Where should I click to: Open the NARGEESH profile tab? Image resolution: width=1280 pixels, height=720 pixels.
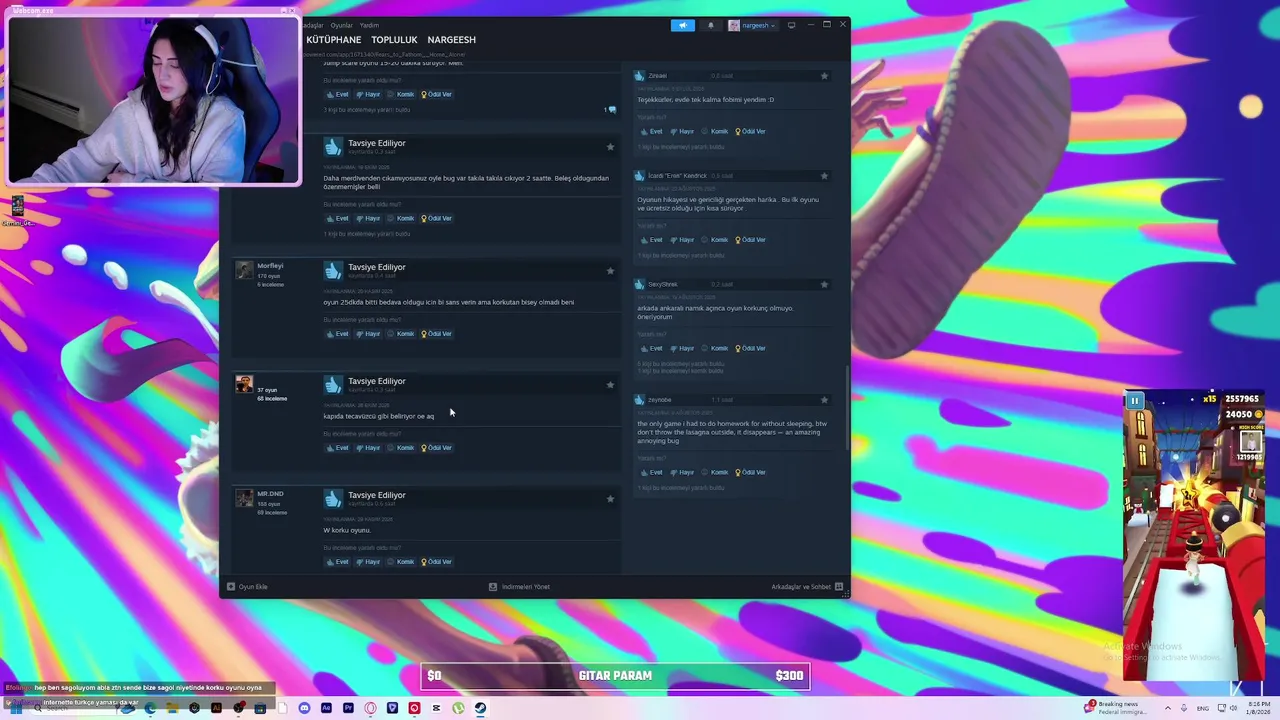click(x=451, y=40)
